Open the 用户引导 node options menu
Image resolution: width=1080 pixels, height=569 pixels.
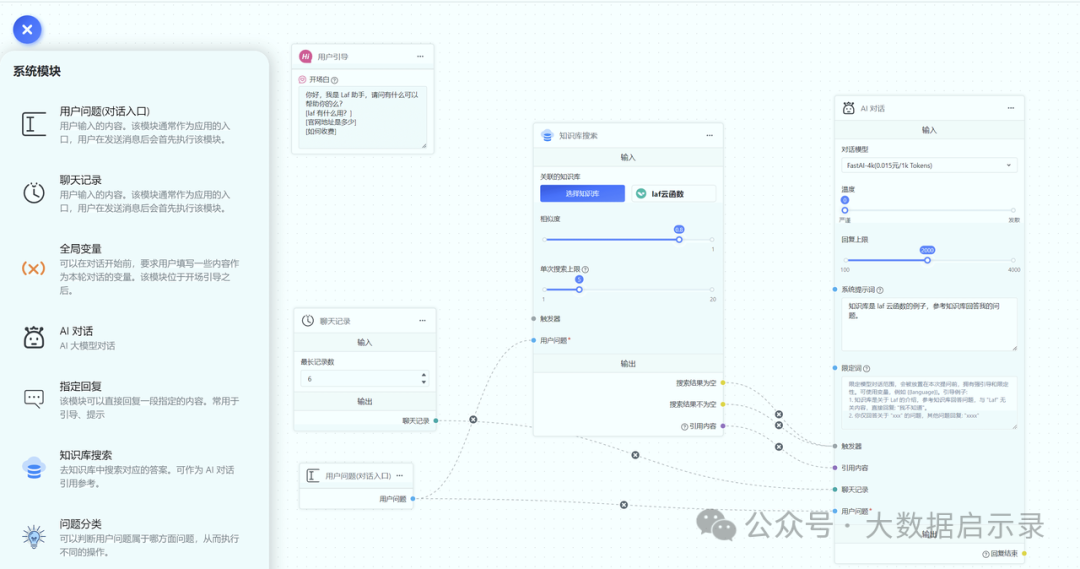(420, 56)
